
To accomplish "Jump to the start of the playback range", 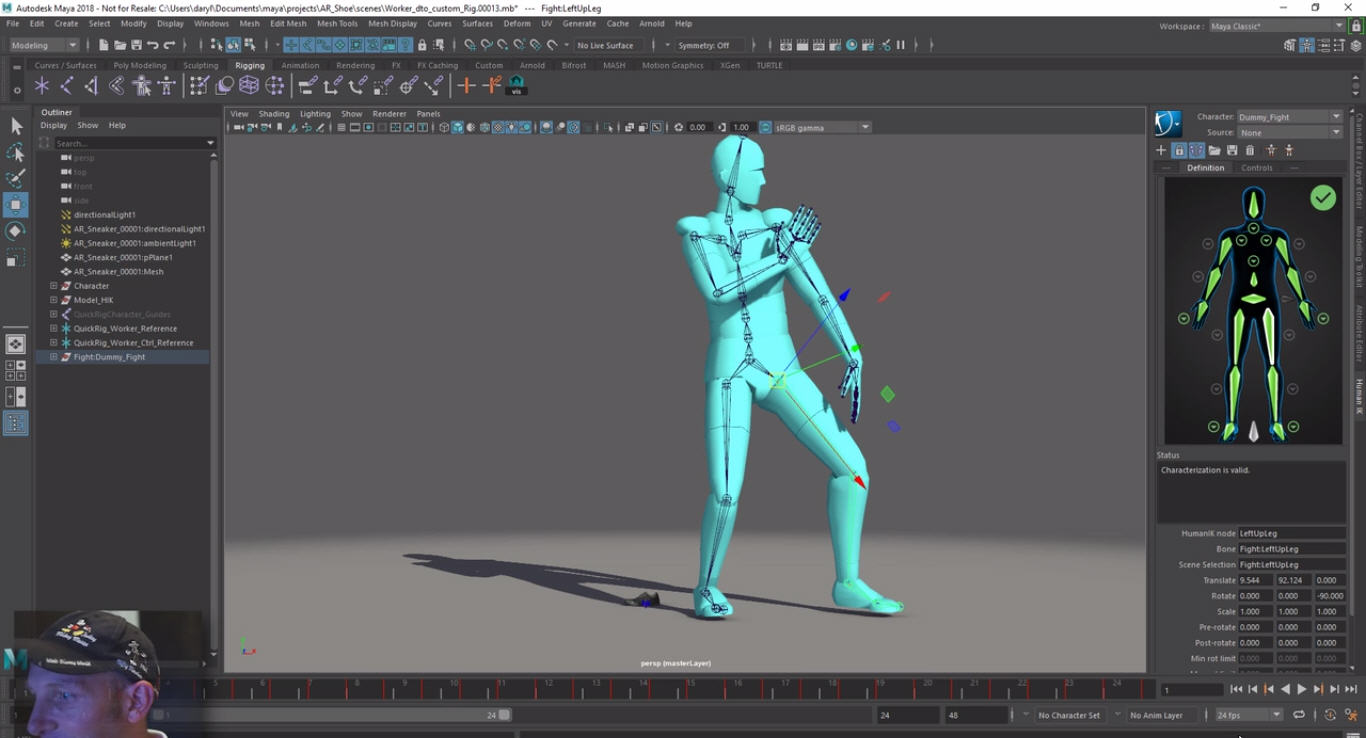I will point(1237,689).
